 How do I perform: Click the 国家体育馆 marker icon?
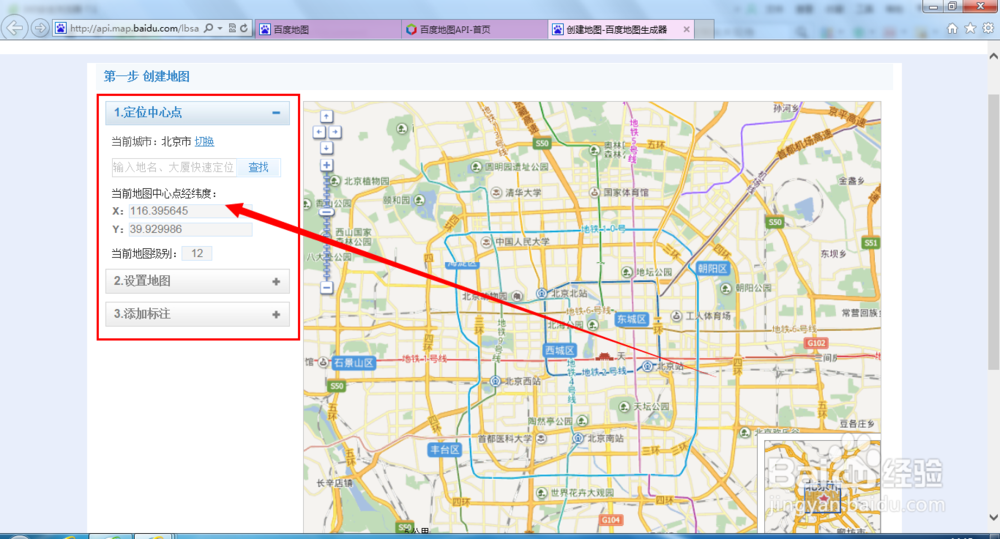pyautogui.click(x=594, y=192)
